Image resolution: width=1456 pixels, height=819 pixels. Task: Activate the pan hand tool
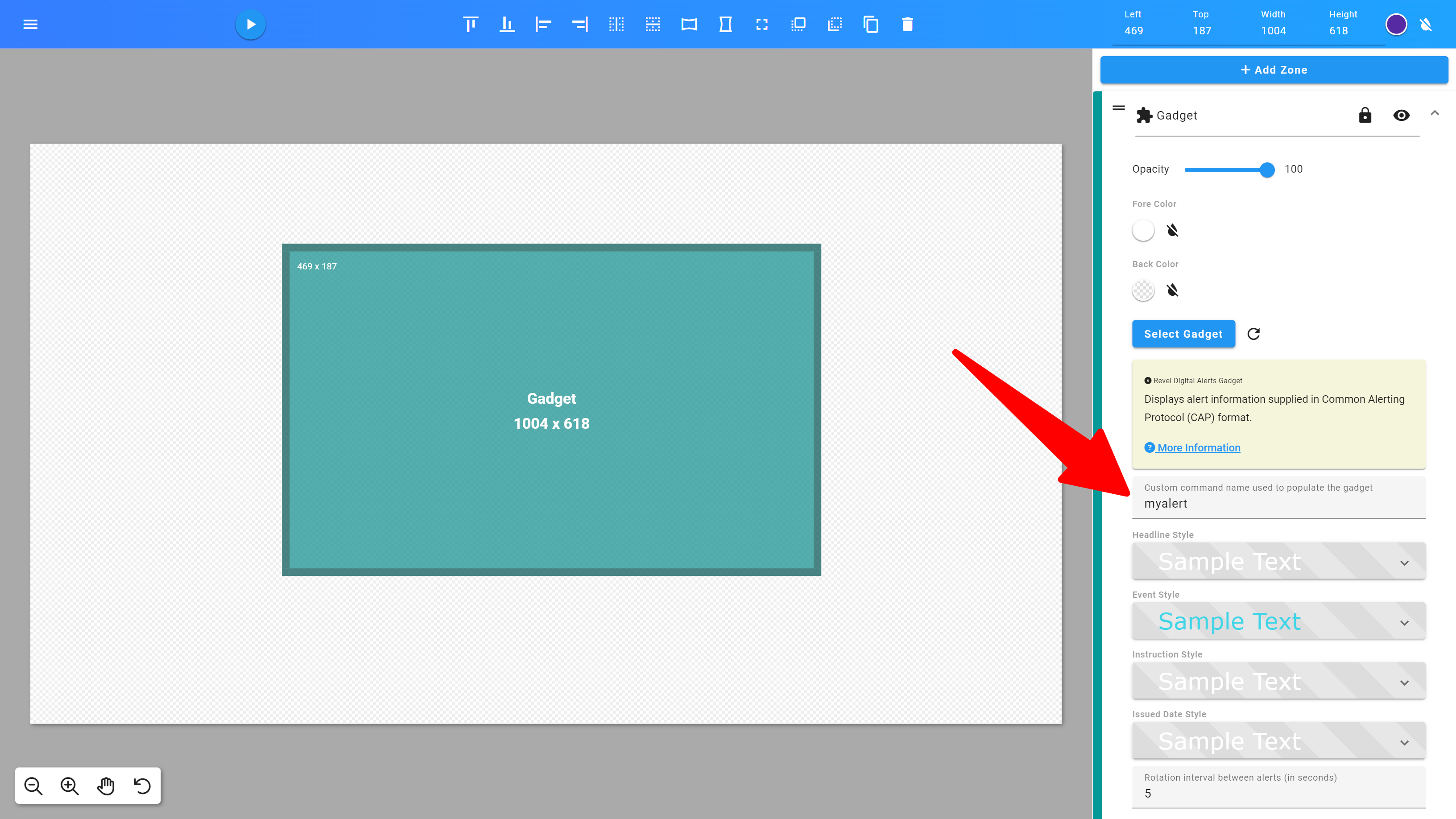(106, 786)
